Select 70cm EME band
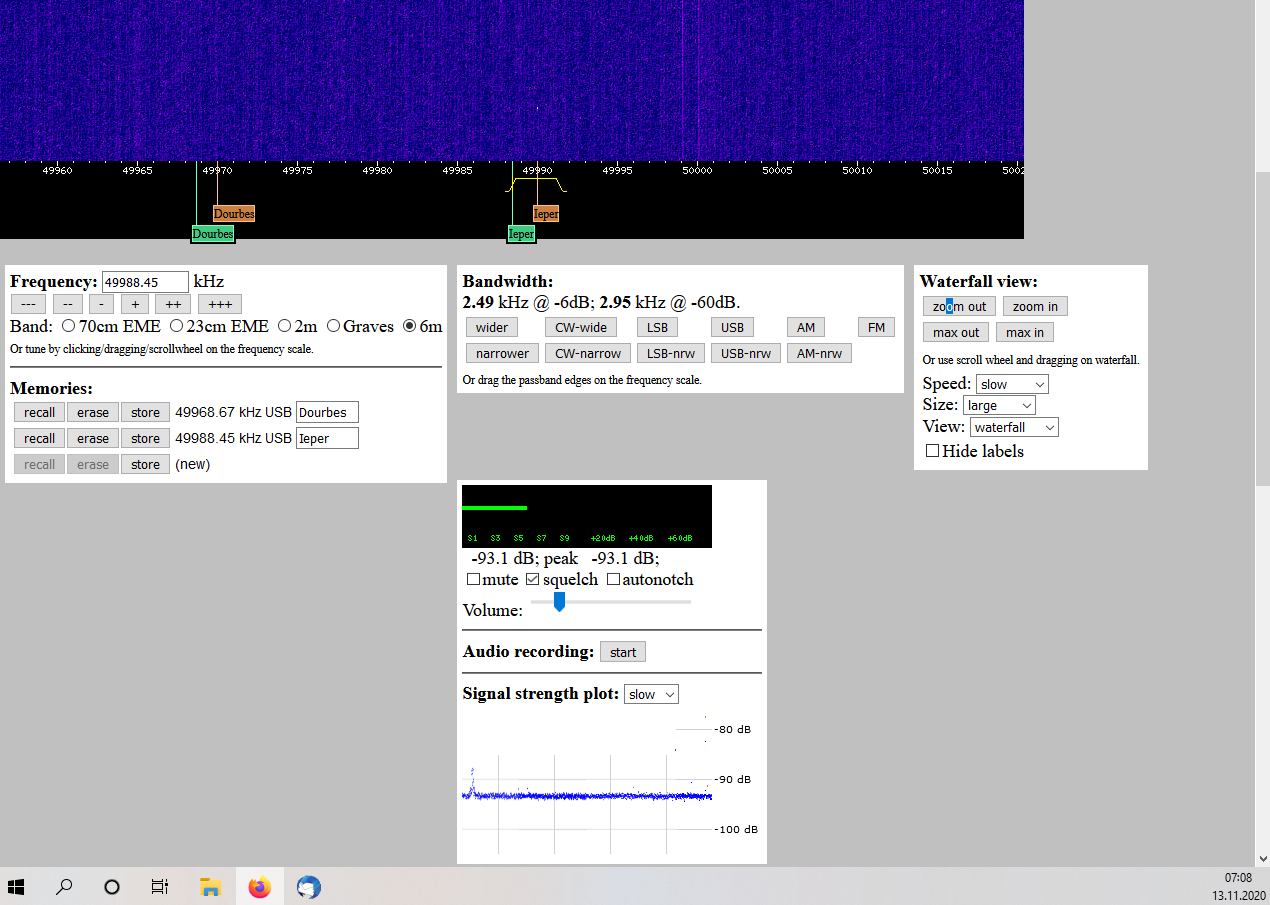Screen dimensions: 1270x905 pos(69,326)
